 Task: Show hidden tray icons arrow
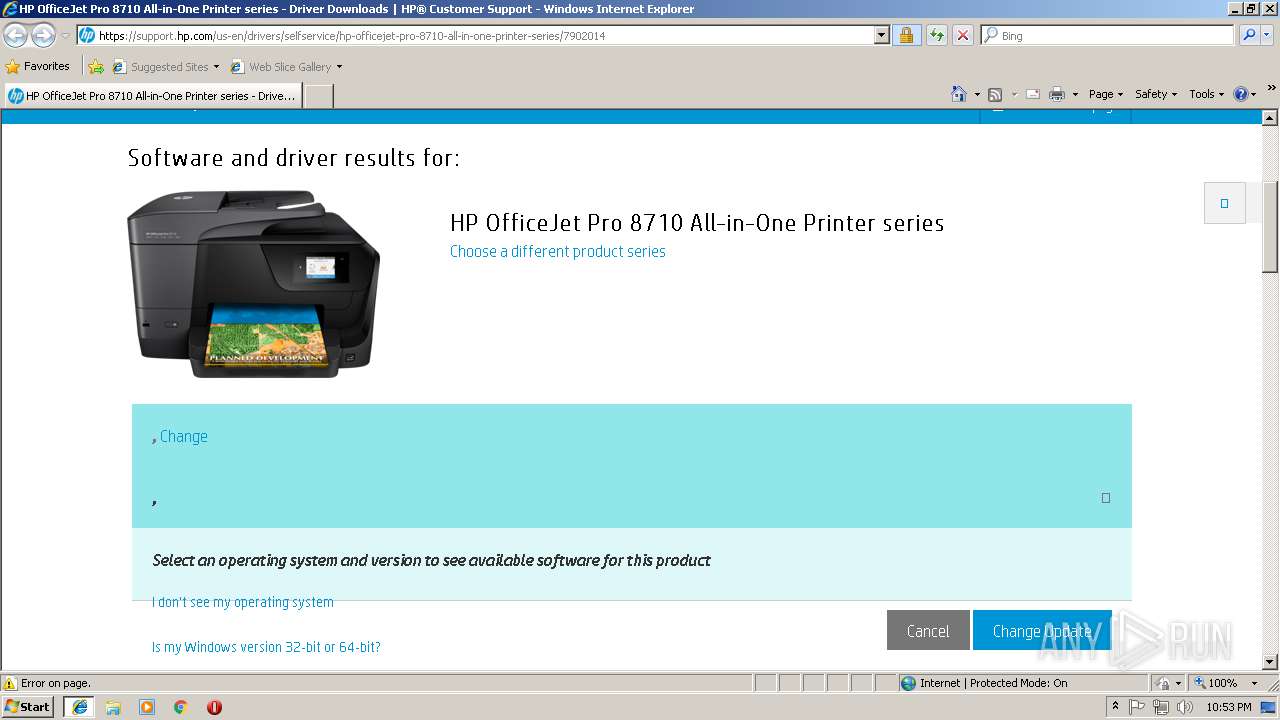pos(1116,707)
